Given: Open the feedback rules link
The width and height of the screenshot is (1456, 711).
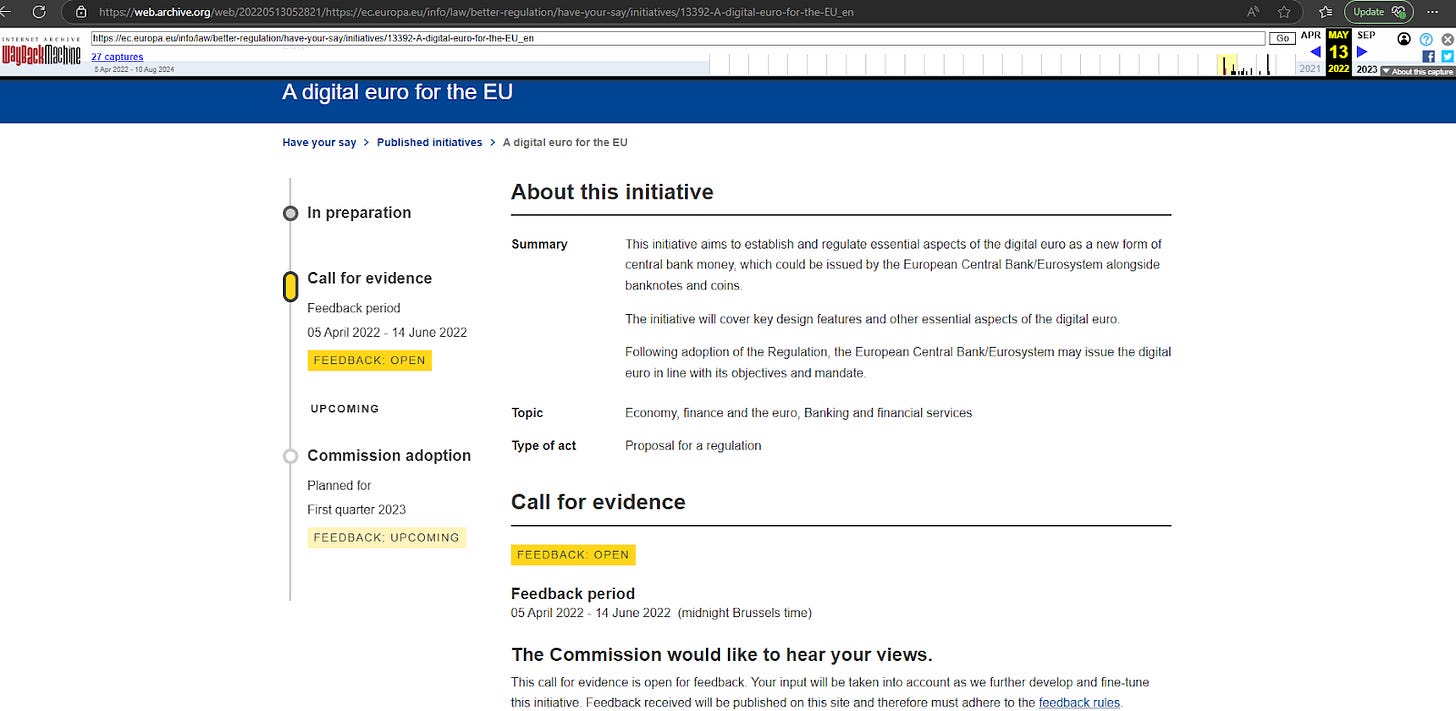Looking at the screenshot, I should (x=1079, y=702).
